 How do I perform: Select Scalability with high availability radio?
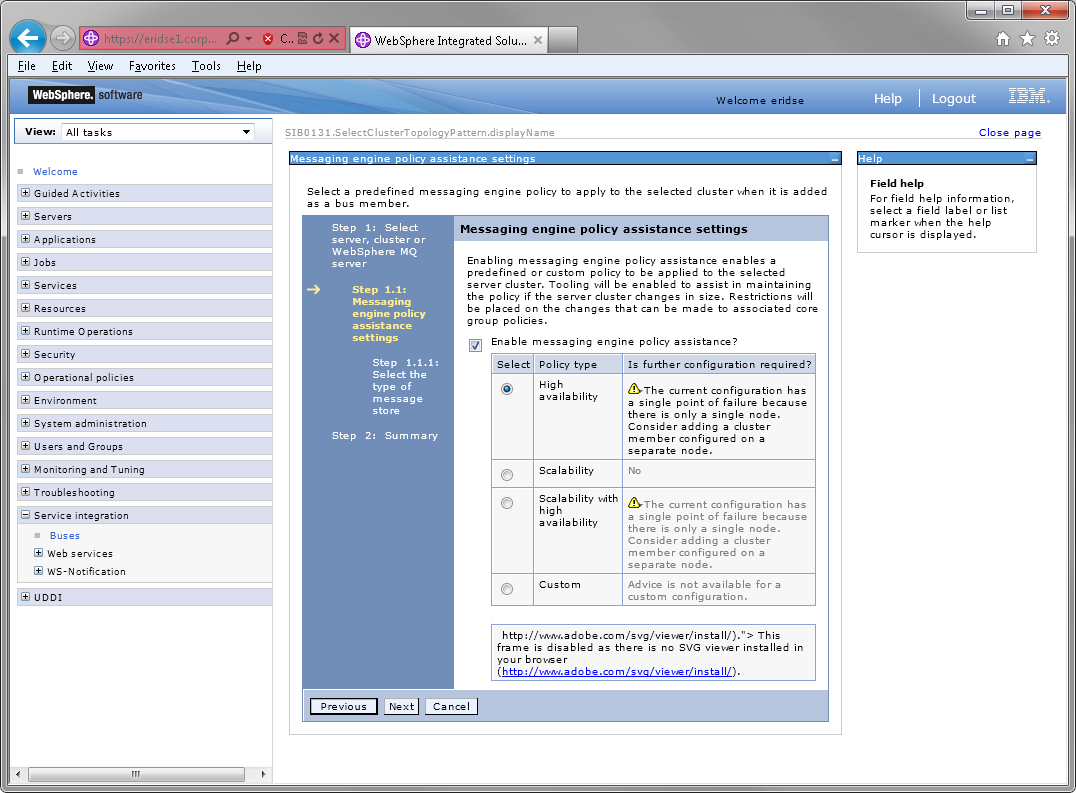pyautogui.click(x=506, y=504)
